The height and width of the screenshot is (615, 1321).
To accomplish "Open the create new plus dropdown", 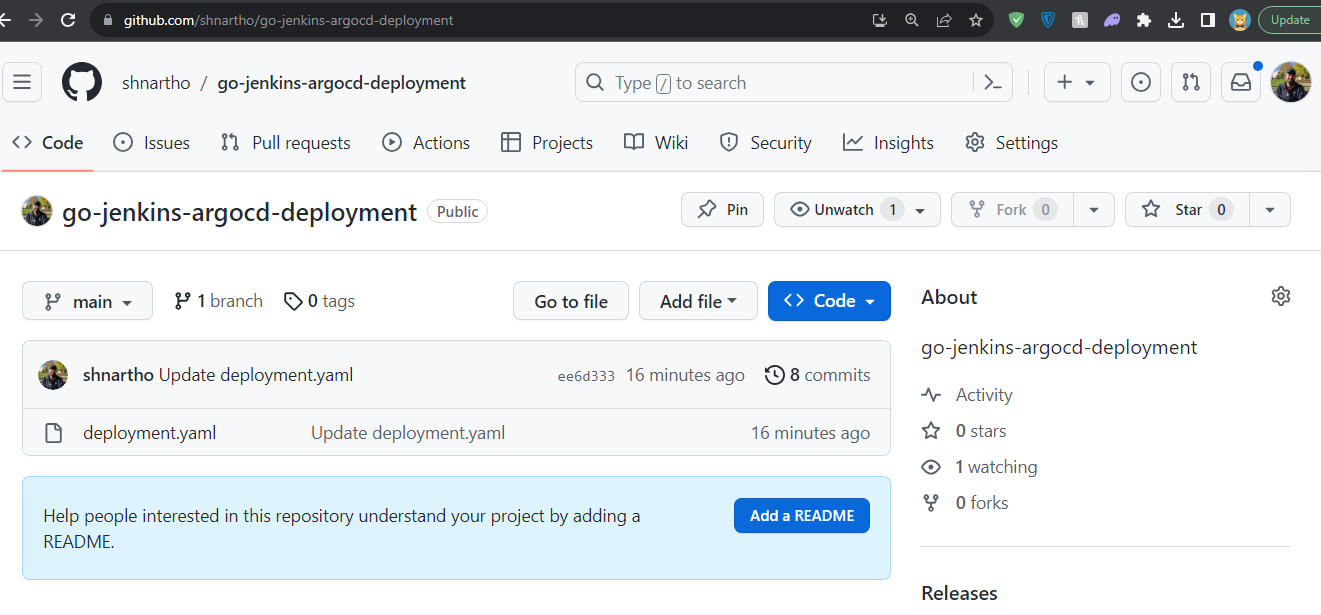I will tap(1077, 82).
